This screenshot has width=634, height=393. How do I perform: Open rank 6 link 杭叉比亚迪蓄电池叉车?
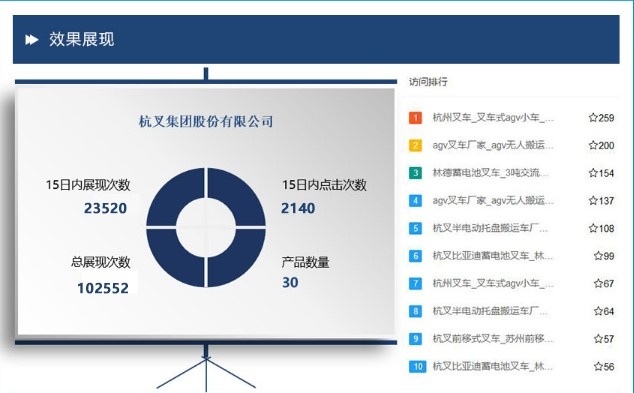[493, 256]
